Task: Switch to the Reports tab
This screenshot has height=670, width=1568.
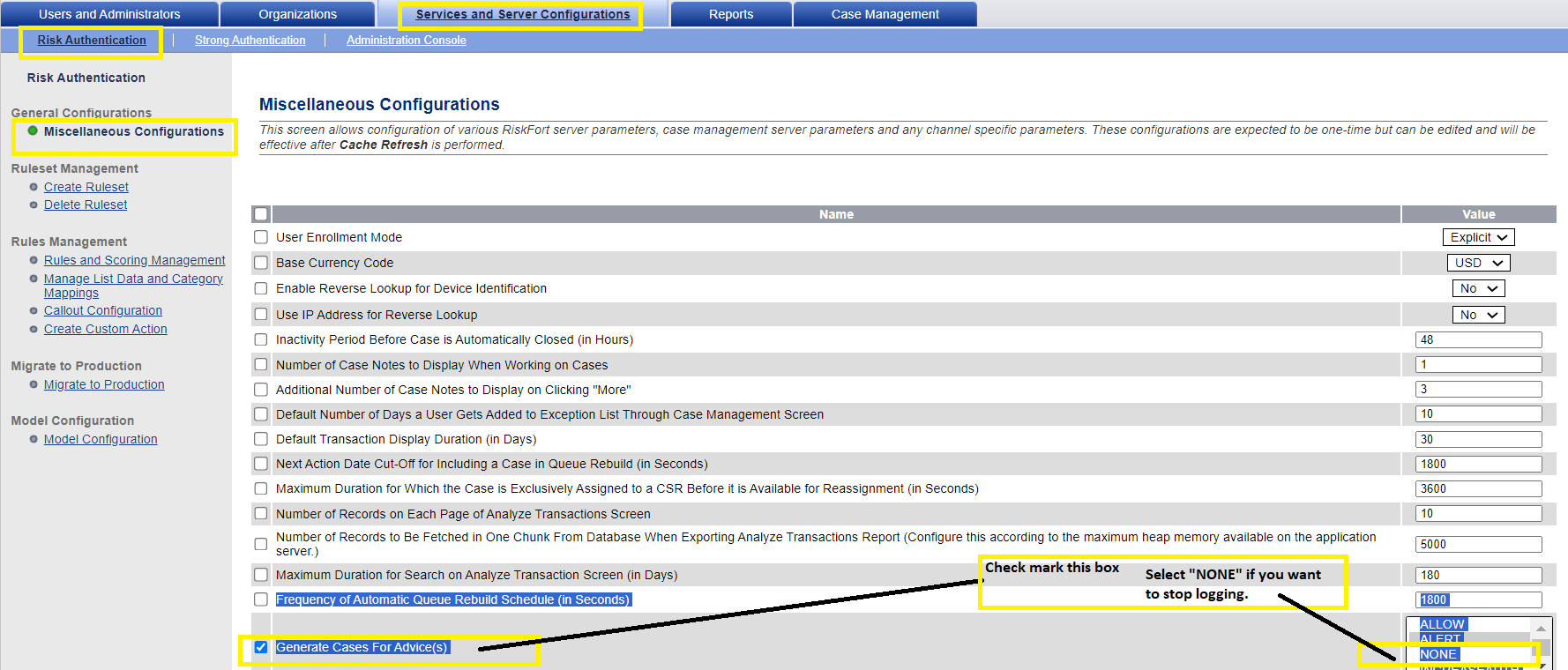Action: [x=730, y=14]
